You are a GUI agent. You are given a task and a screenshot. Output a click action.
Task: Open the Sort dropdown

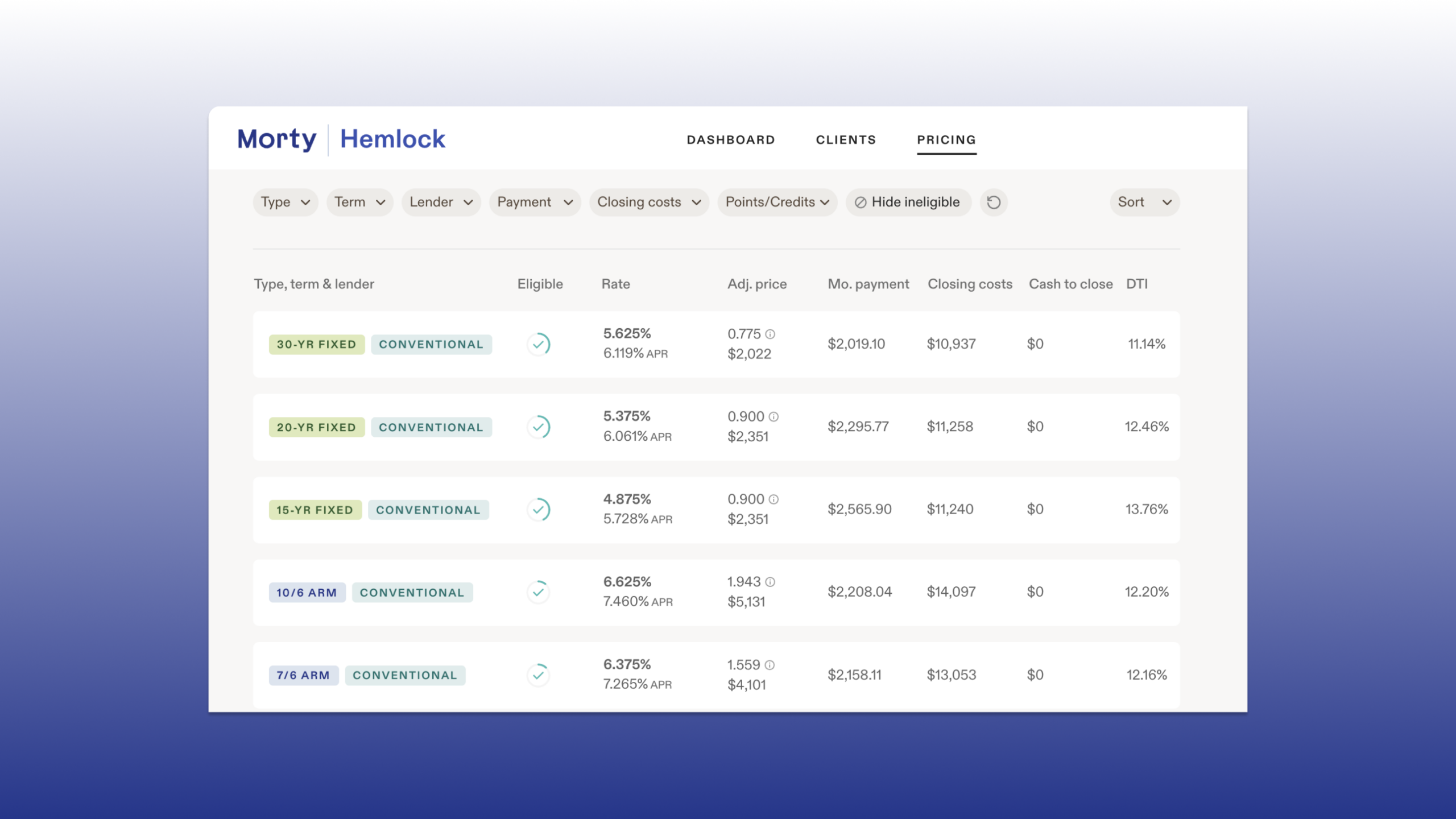[1145, 202]
